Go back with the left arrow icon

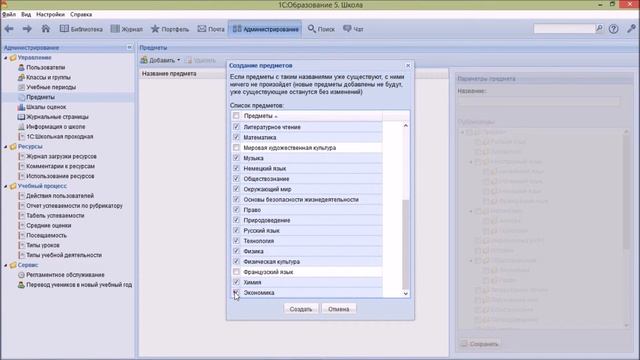[x=9, y=29]
